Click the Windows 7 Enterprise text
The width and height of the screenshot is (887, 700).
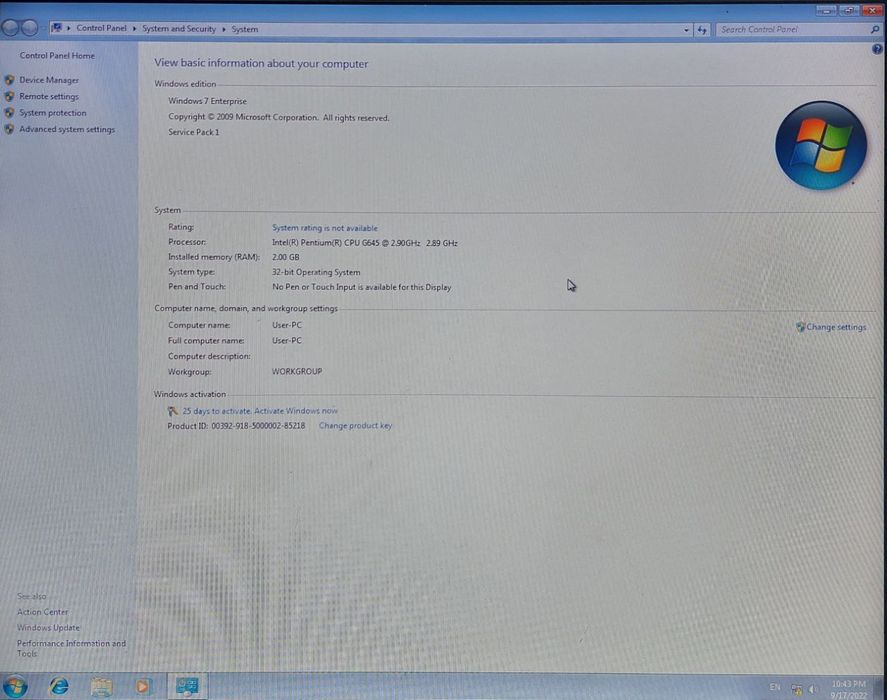(x=207, y=101)
